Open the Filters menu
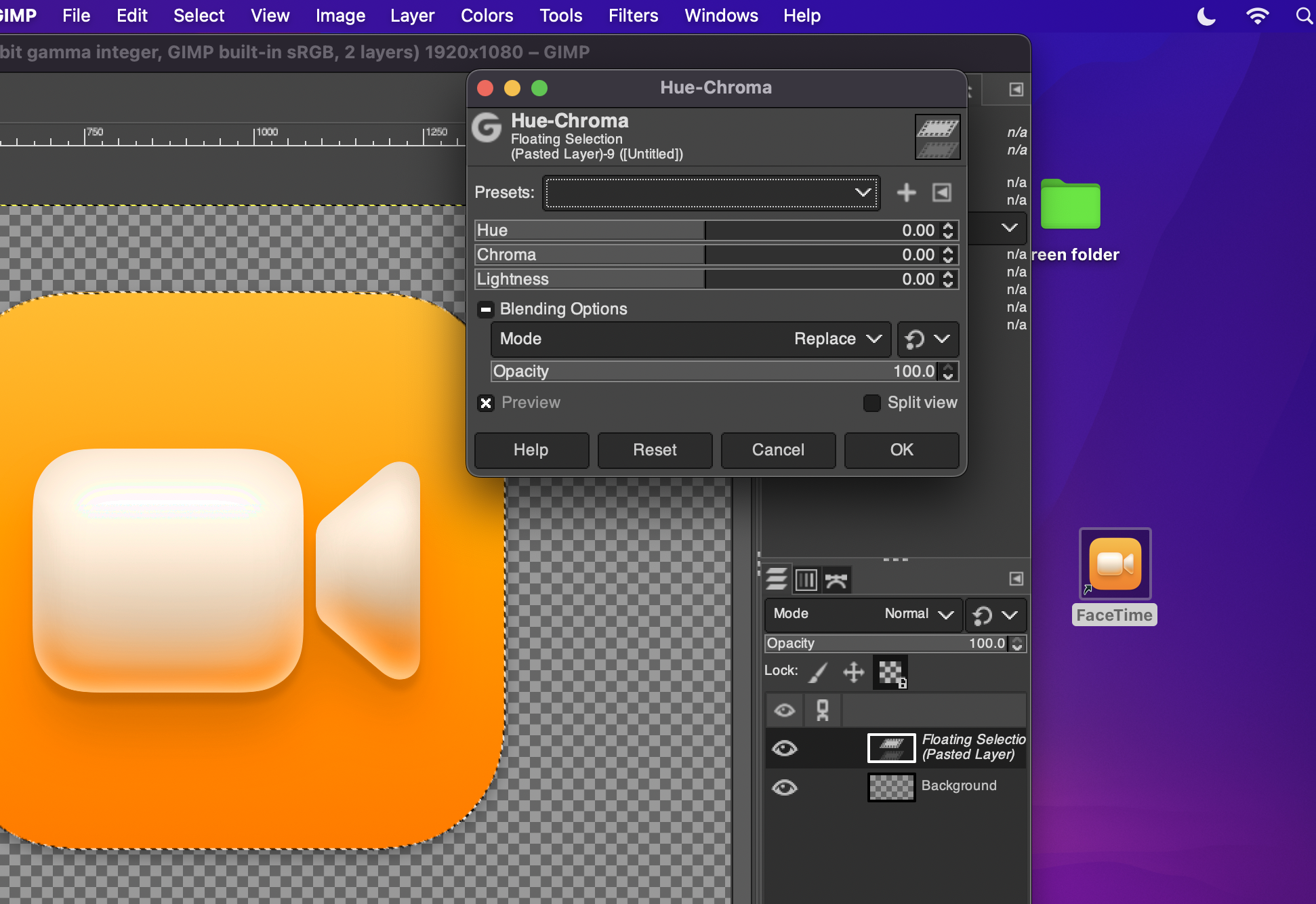The width and height of the screenshot is (1316, 904). click(632, 16)
